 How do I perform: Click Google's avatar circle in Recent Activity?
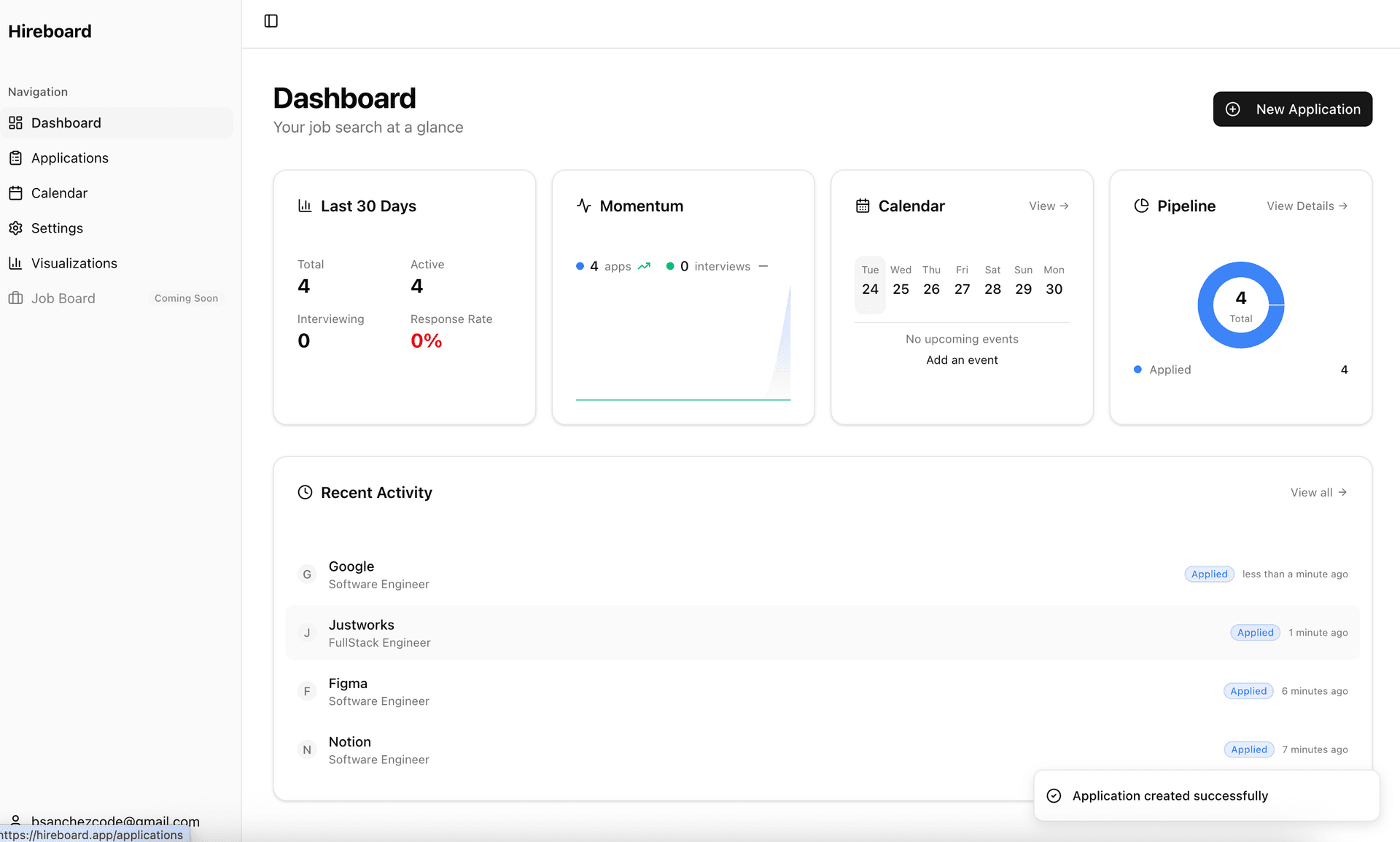306,574
